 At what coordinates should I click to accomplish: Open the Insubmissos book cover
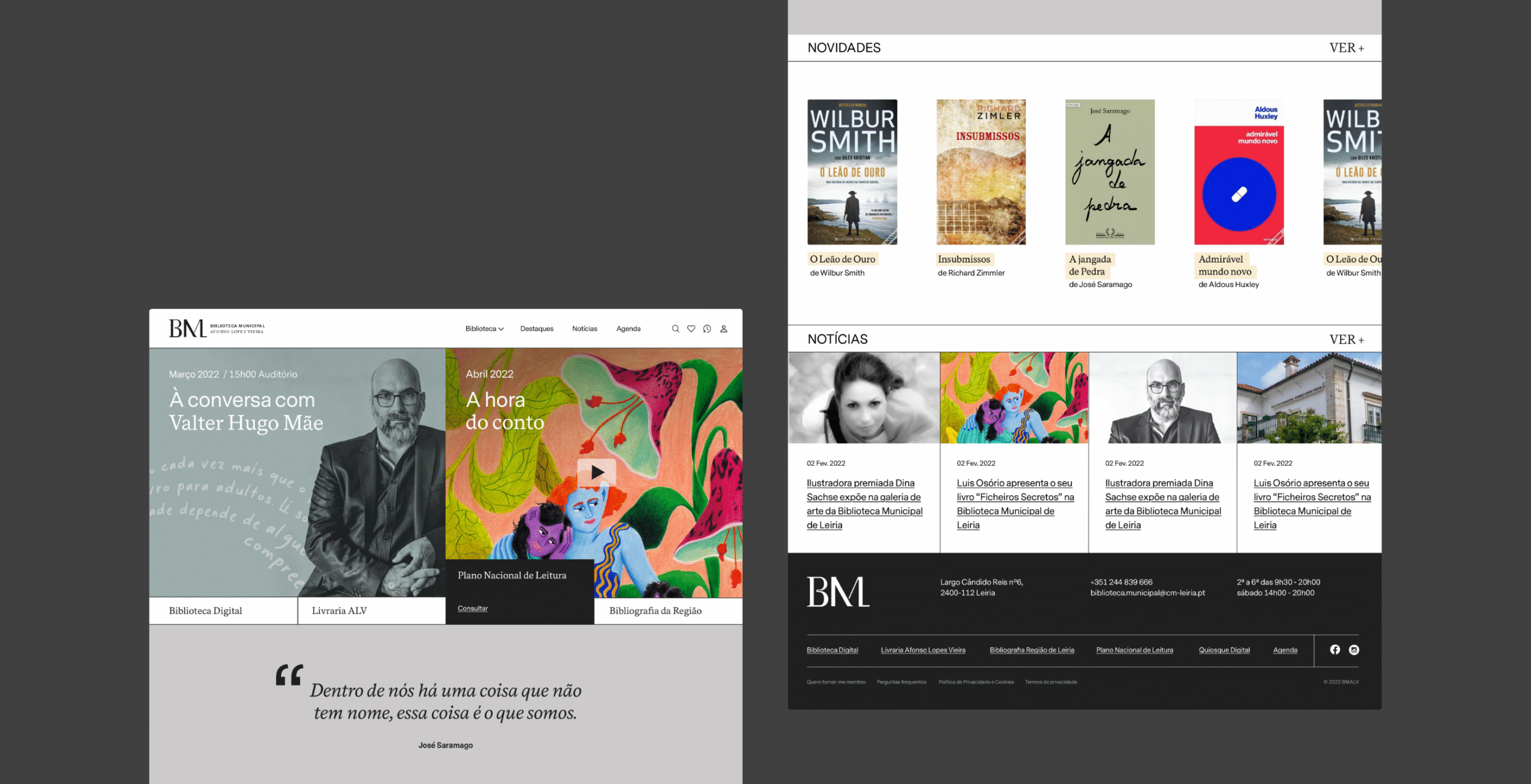point(981,172)
